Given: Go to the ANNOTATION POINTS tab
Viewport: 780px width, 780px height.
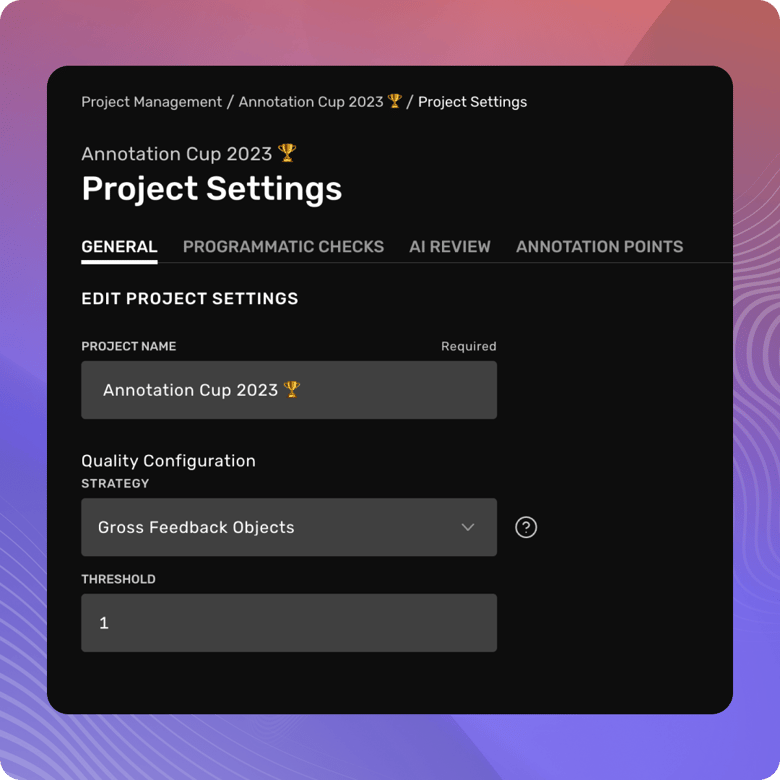Looking at the screenshot, I should coord(599,247).
